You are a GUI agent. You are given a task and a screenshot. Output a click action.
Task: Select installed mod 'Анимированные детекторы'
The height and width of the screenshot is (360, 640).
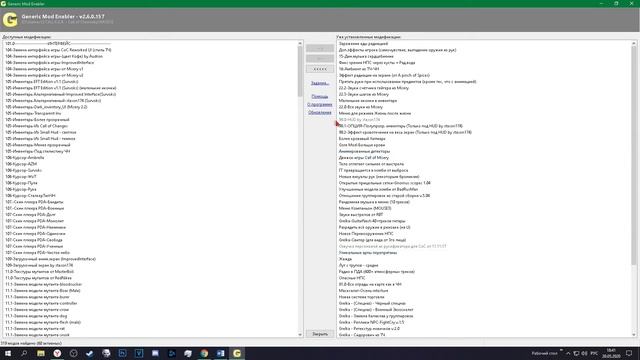point(364,151)
